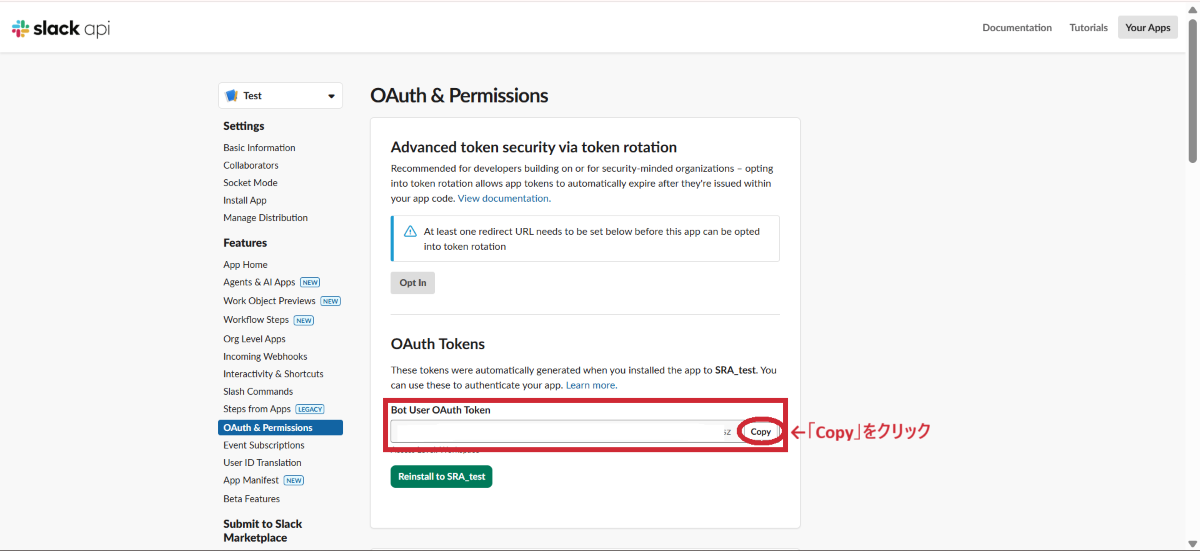Open the View documentation link
Viewport: 1200px width, 551px height.
pos(503,199)
